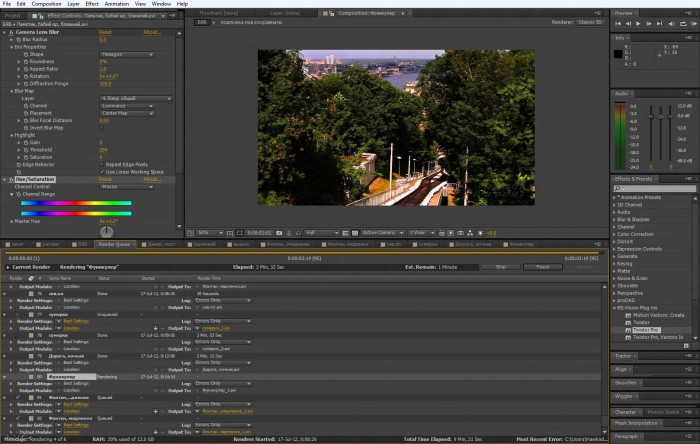Jump to last frame in Preview panel
Screen dimensions: 700x444
tap(659, 24)
